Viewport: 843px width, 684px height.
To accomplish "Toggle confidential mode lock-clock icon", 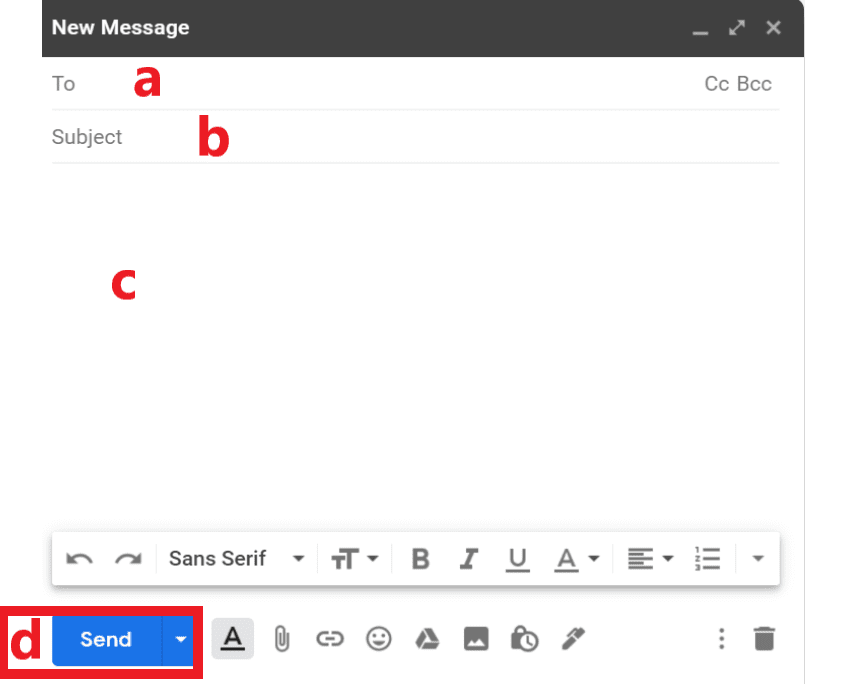I will (x=524, y=639).
